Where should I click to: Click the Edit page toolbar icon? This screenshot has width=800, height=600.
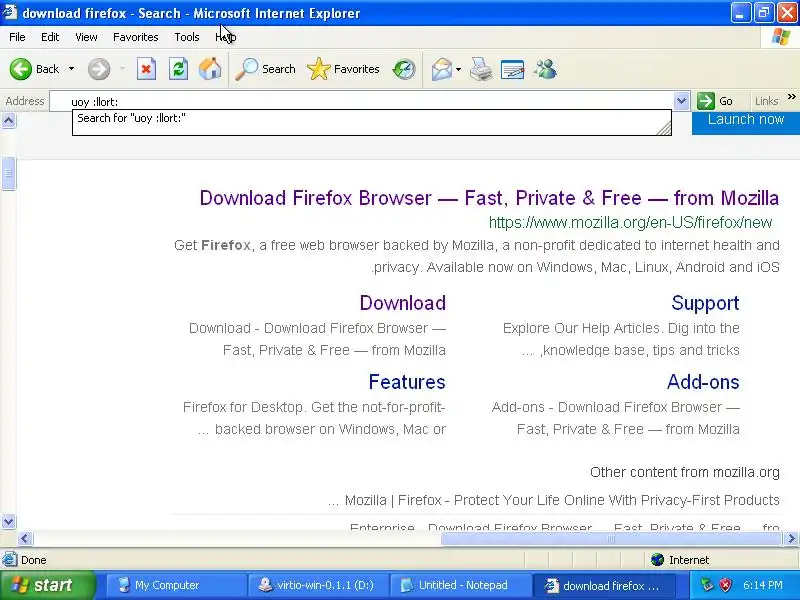513,69
